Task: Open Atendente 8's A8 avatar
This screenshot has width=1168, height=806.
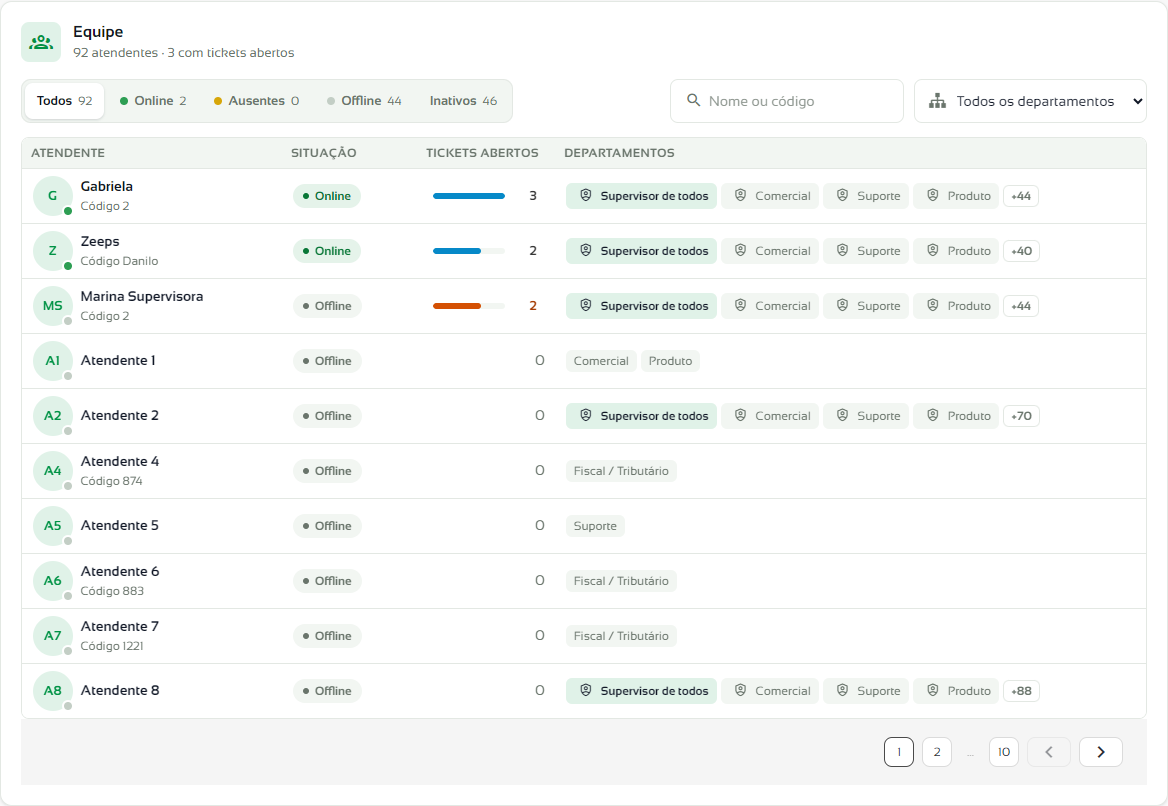Action: [x=53, y=691]
